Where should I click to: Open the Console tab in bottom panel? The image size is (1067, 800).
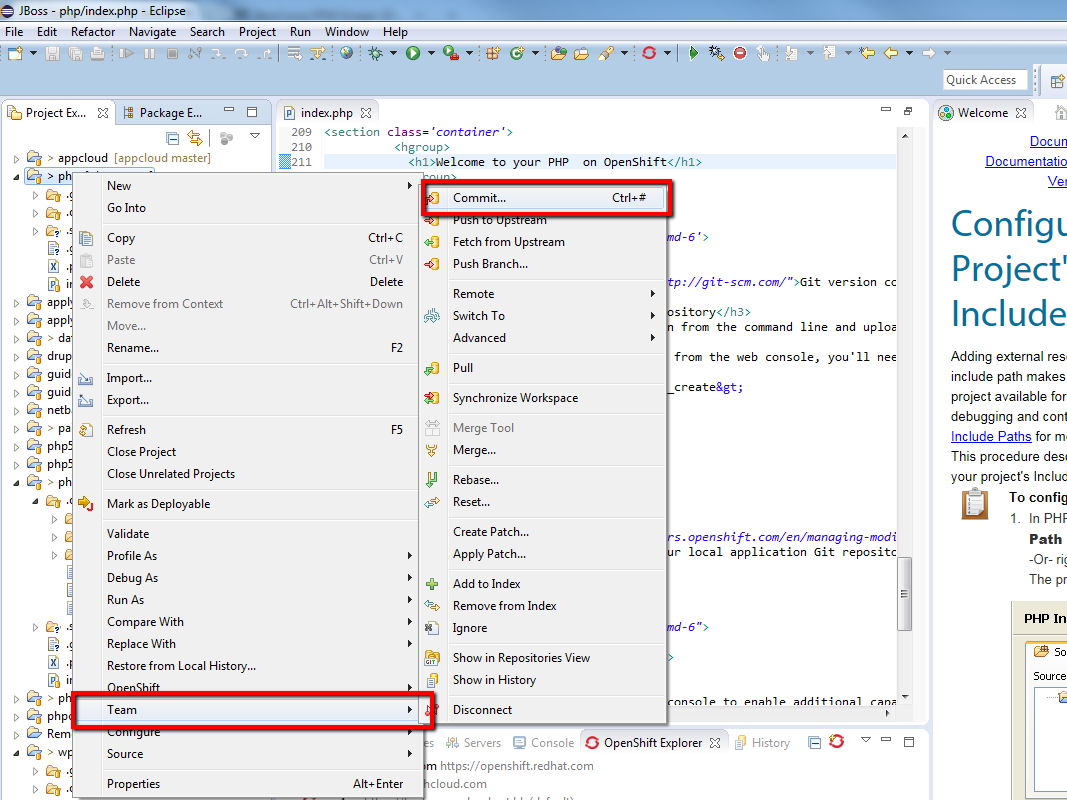click(551, 743)
